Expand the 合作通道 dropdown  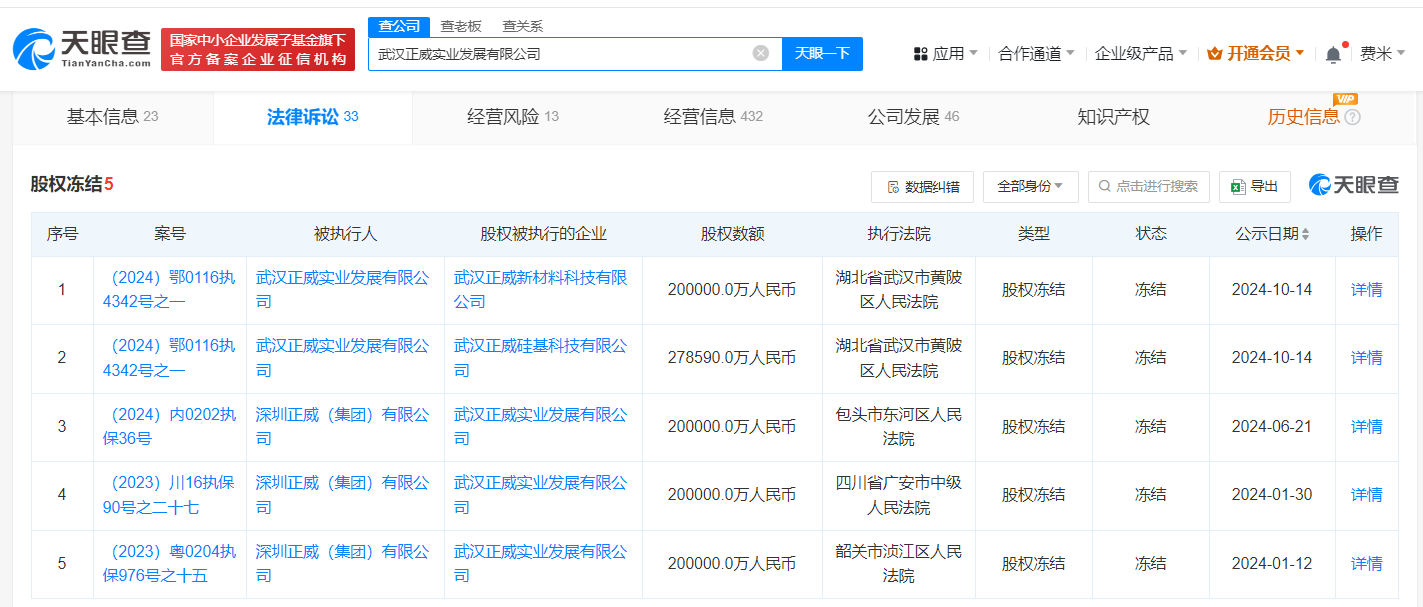1036,54
